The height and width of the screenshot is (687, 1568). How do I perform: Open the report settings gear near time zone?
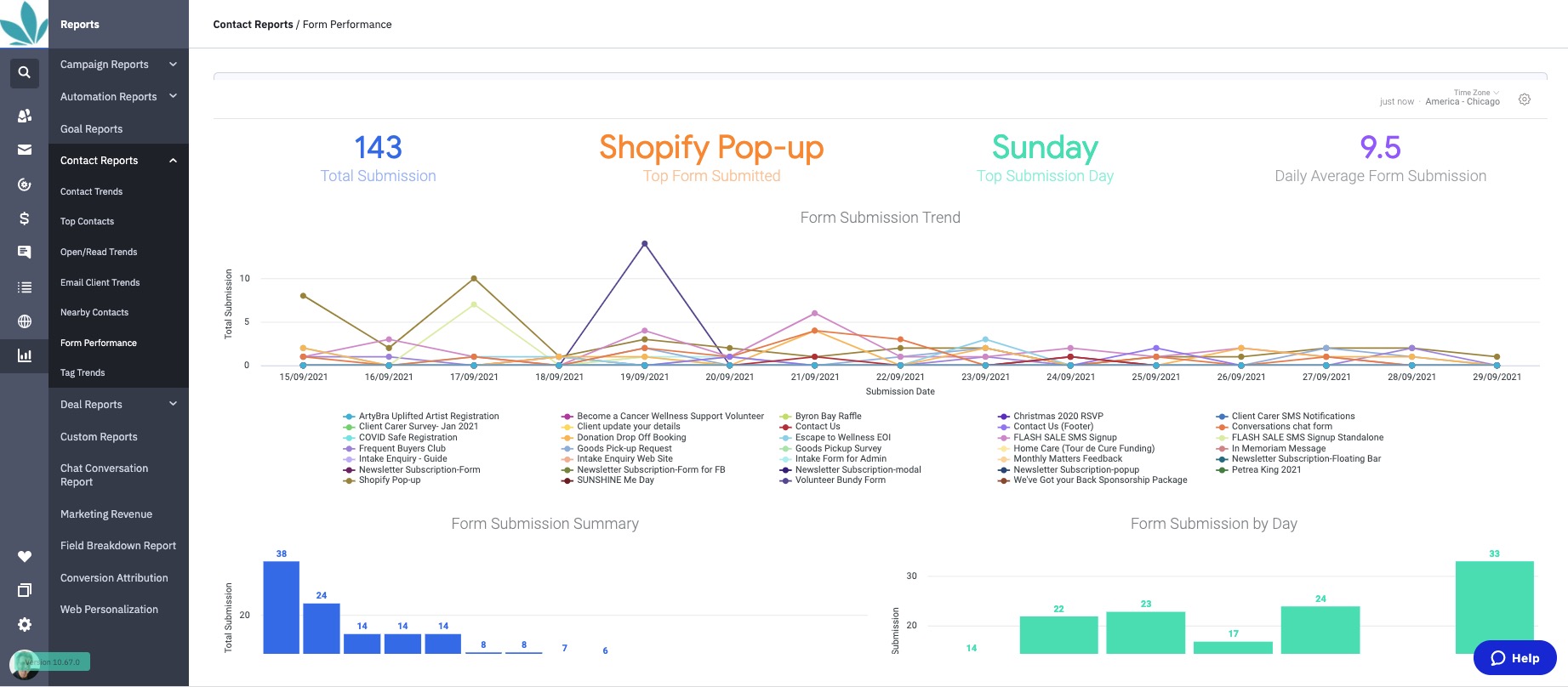coord(1524,99)
